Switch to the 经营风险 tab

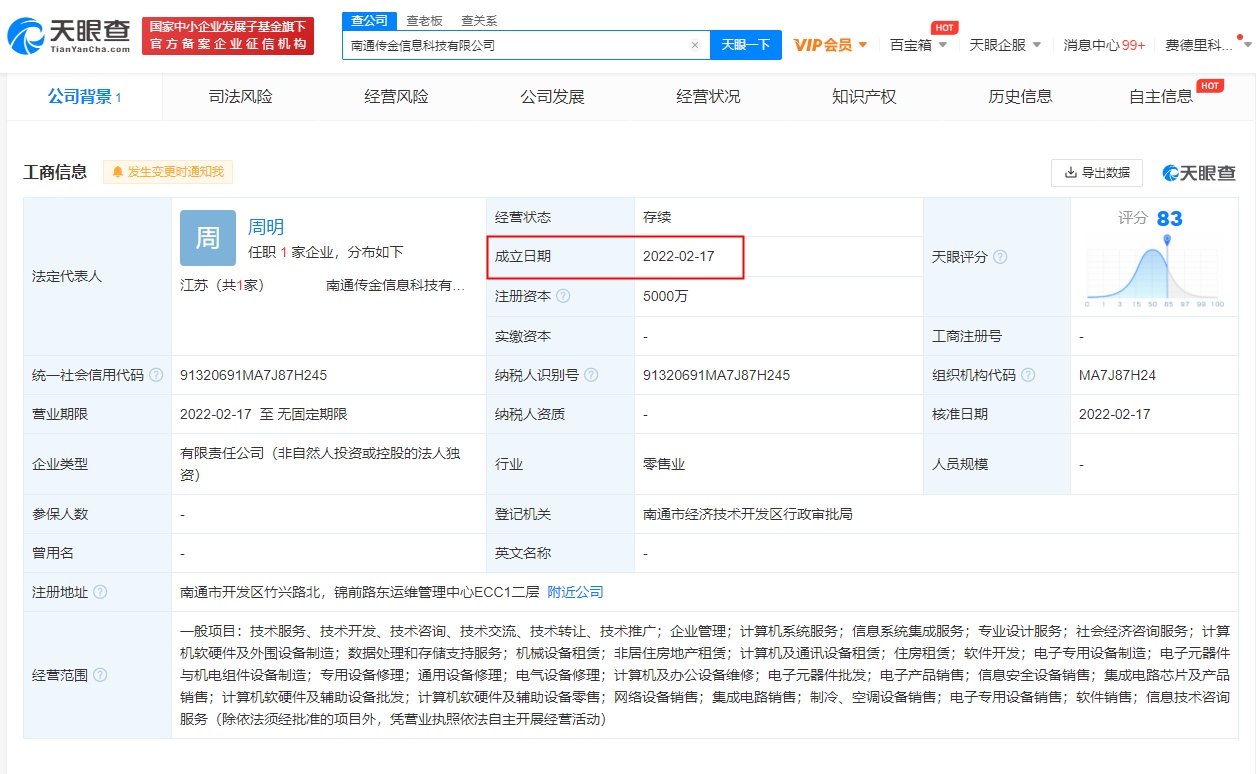[396, 97]
